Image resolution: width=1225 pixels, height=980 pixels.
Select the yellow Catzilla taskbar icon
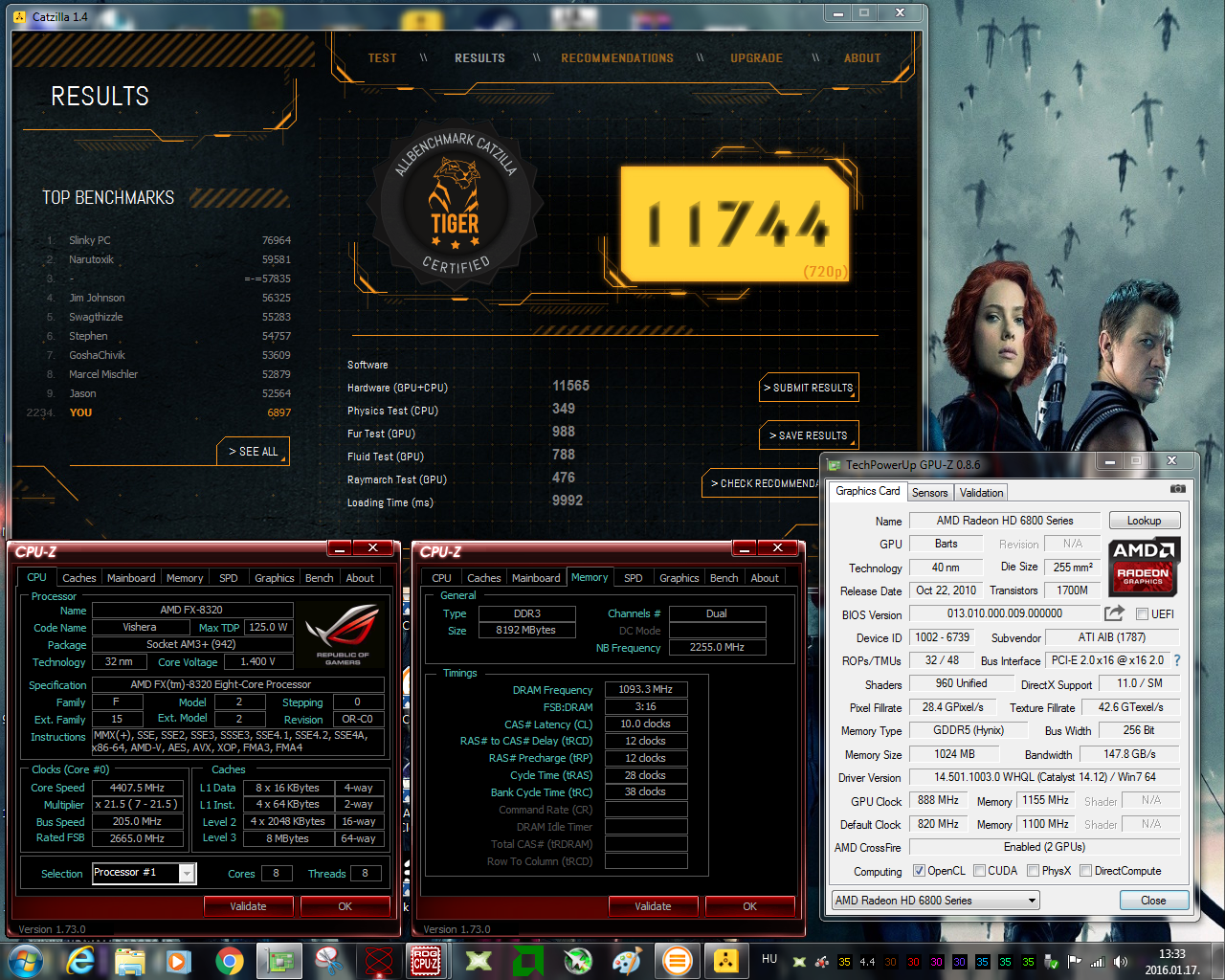(x=726, y=960)
